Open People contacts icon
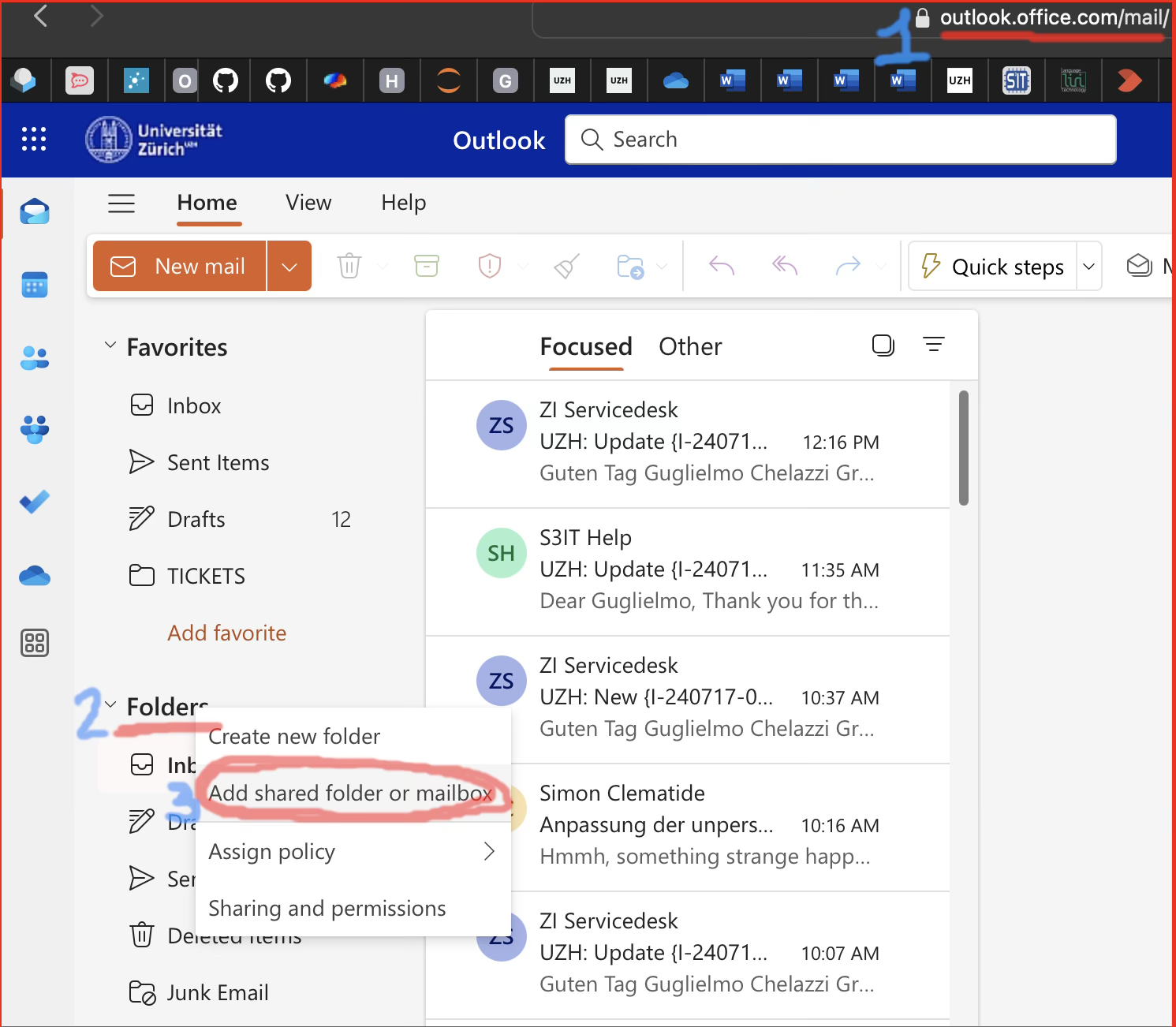This screenshot has width=1176, height=1027. pyautogui.click(x=35, y=357)
